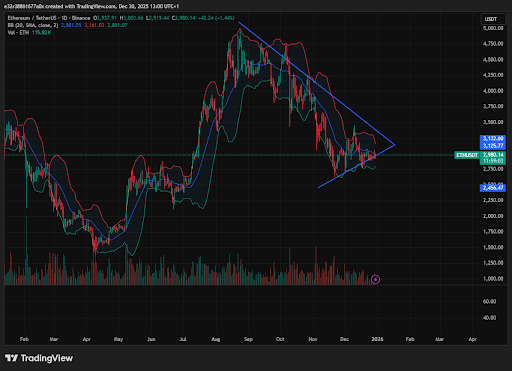Click the 60.00 lower pane scale label
The width and height of the screenshot is (512, 371).
pyautogui.click(x=489, y=301)
